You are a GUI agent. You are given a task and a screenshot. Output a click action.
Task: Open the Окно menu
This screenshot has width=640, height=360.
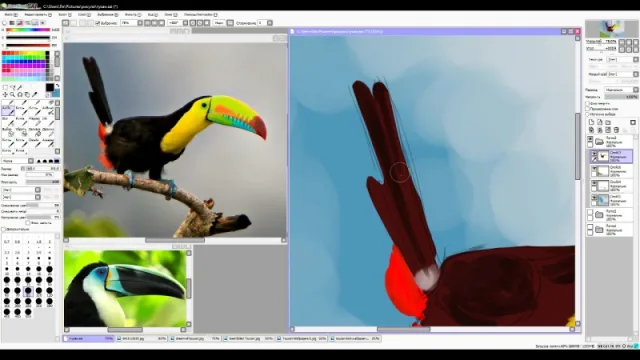pos(170,15)
